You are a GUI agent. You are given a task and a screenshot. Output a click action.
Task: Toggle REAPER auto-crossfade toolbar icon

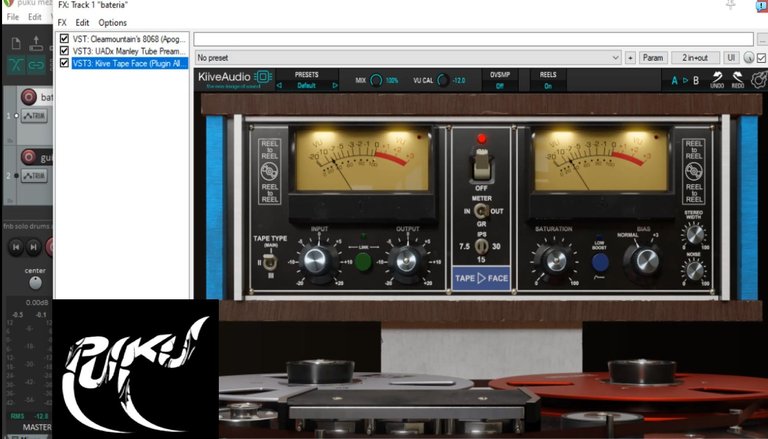(16, 65)
